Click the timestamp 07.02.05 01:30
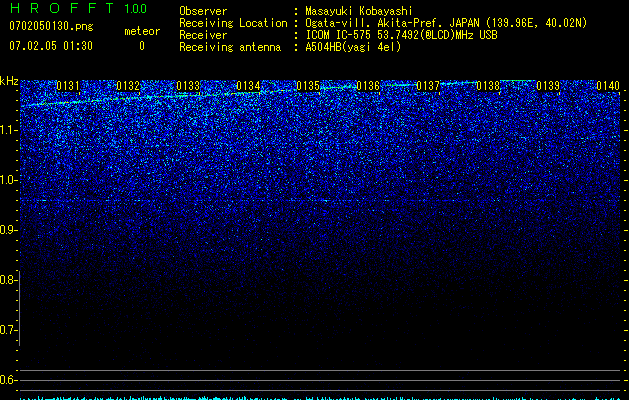Screen dimensions: 629x400 pyautogui.click(x=51, y=46)
